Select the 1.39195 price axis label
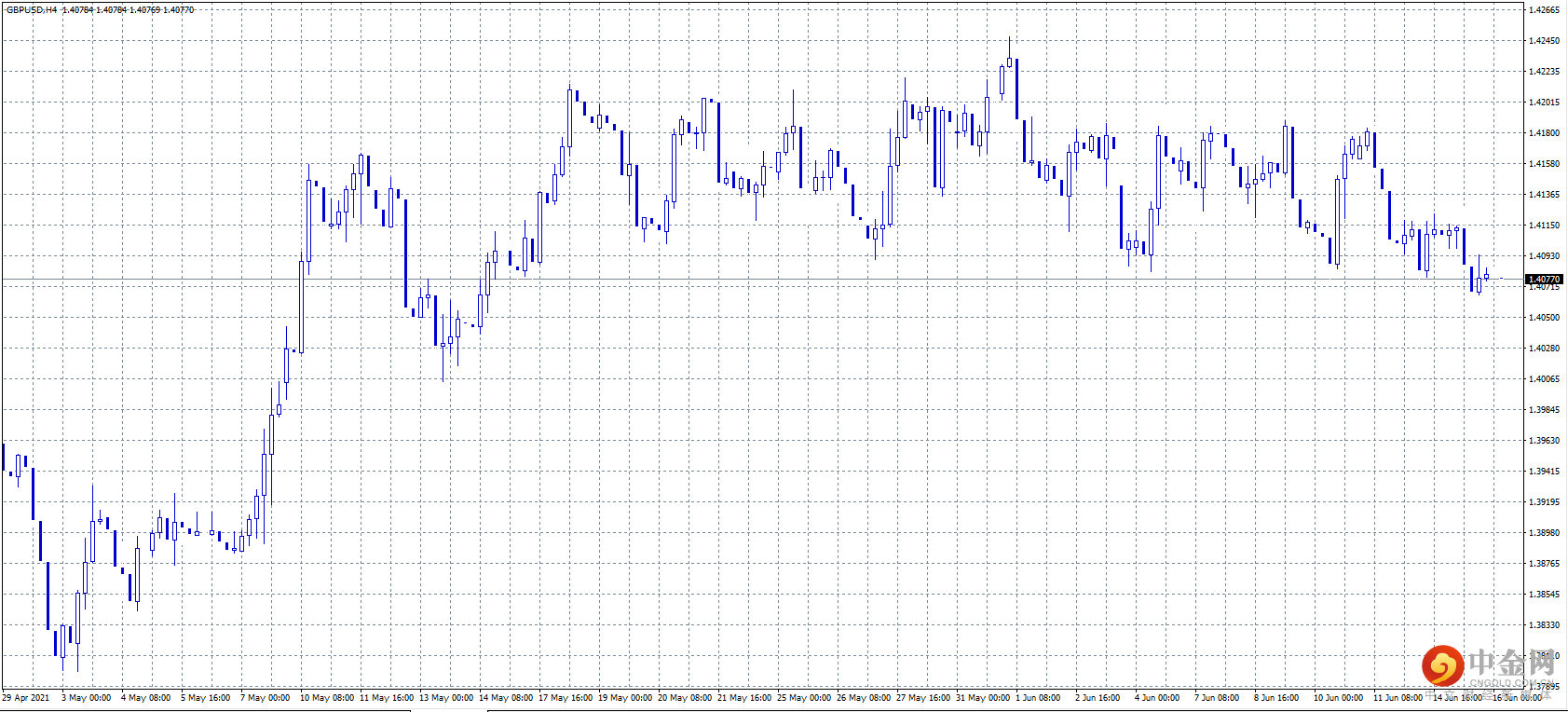 [1544, 502]
